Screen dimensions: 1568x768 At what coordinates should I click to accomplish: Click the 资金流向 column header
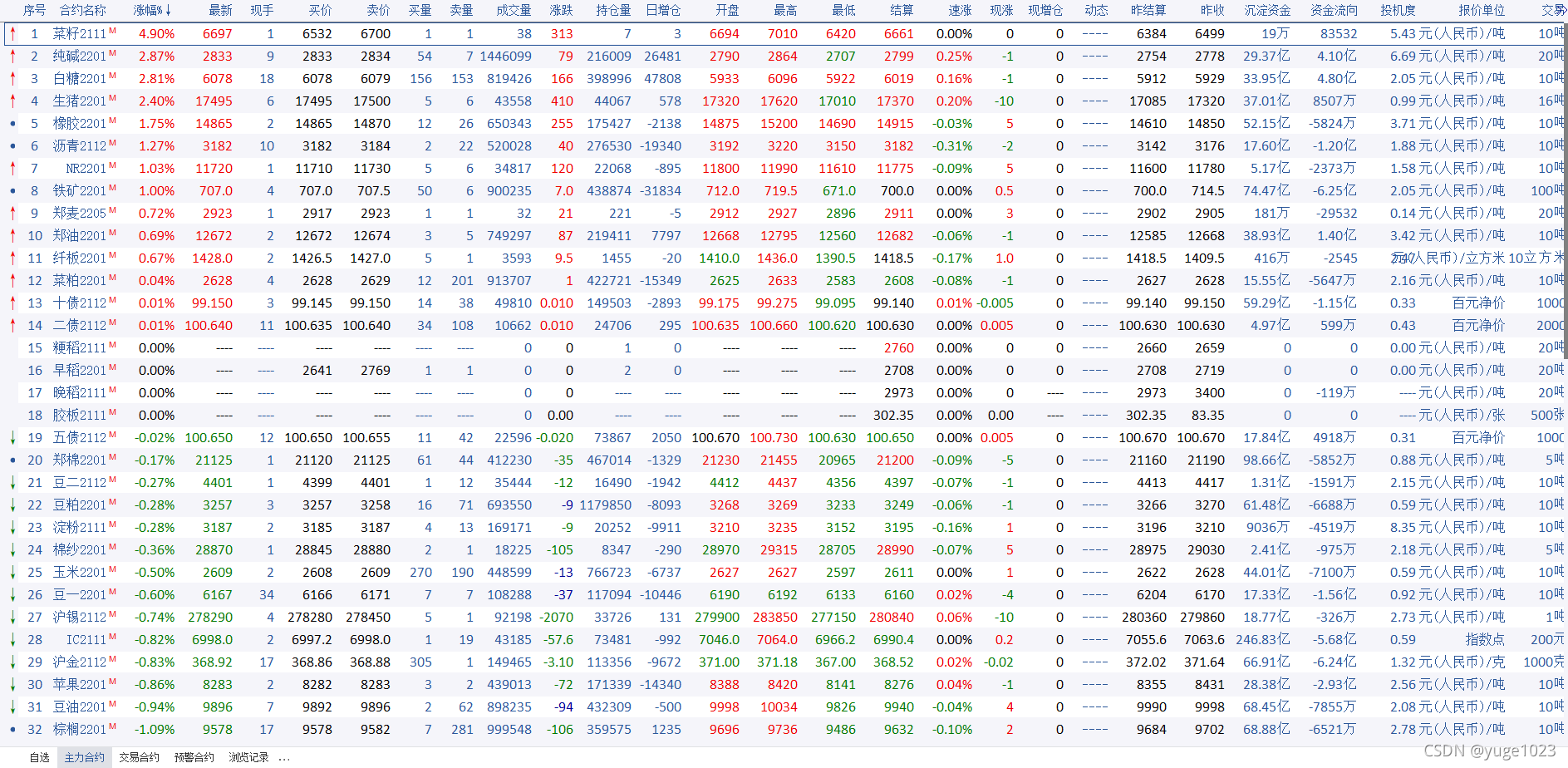point(1334,10)
